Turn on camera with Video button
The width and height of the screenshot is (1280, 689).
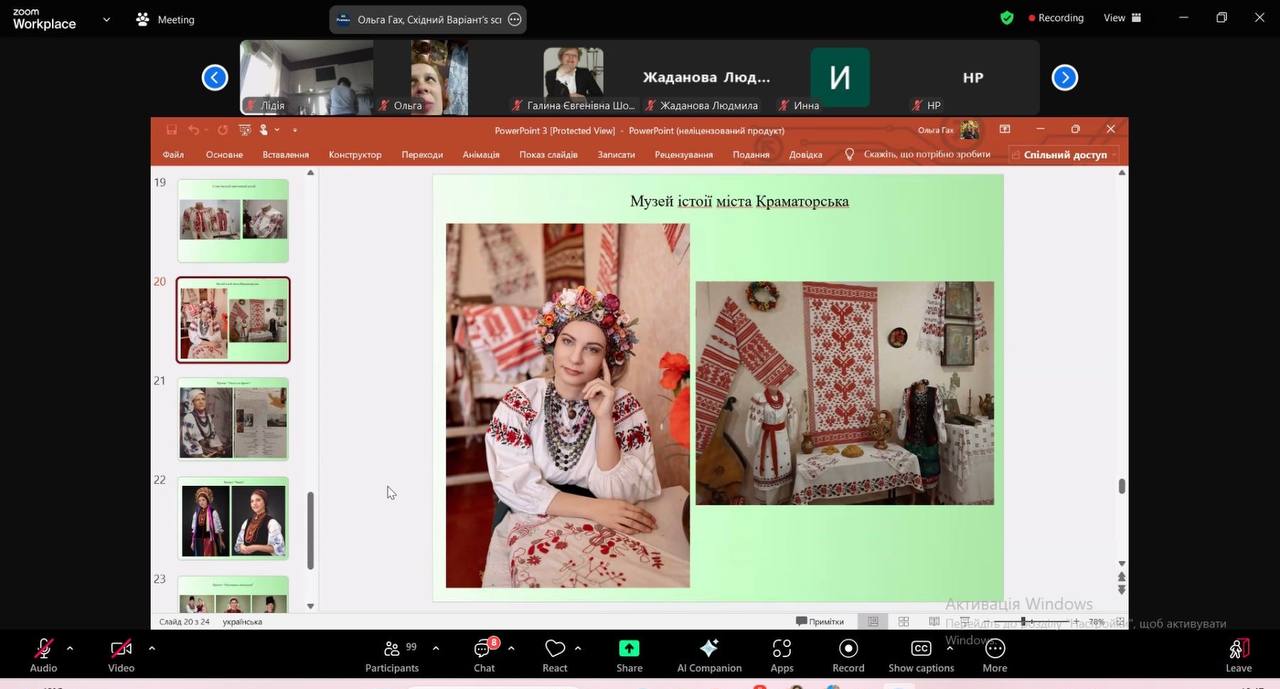tap(121, 649)
